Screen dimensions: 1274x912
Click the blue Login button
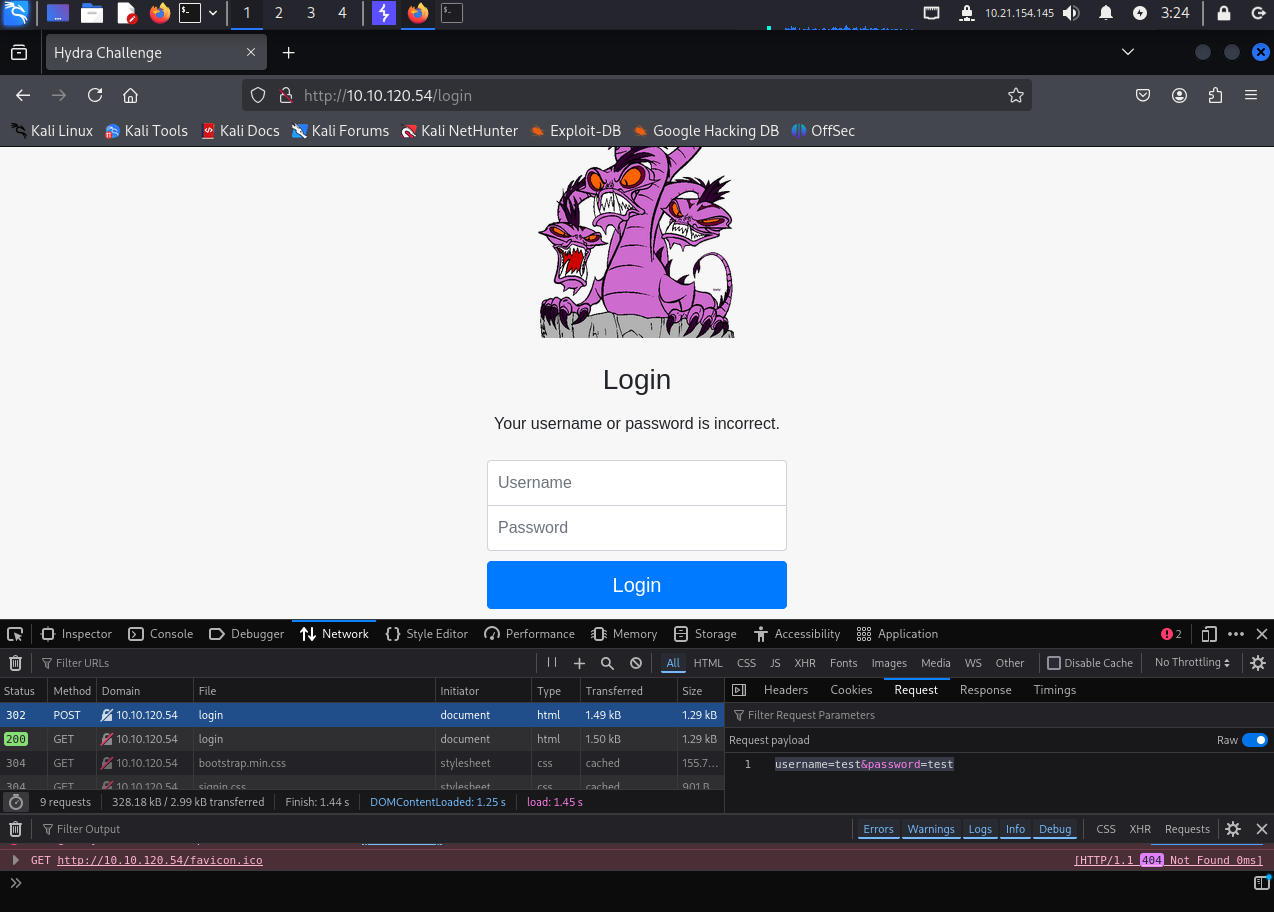coord(636,585)
